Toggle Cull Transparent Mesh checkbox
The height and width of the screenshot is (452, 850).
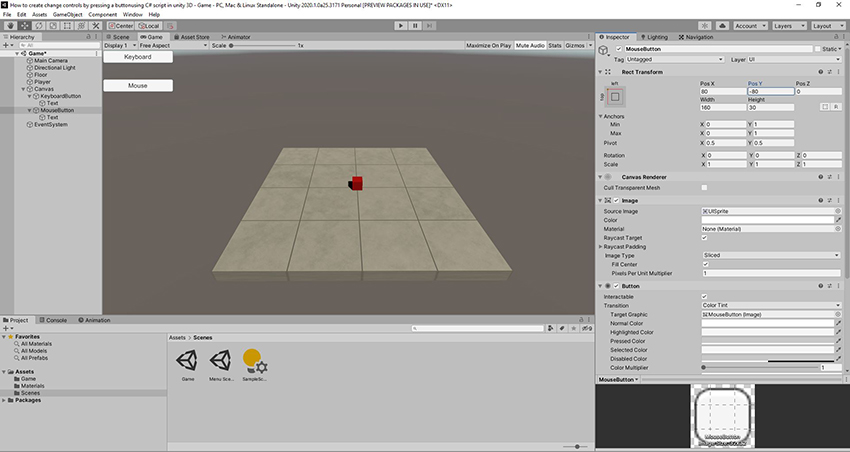[x=704, y=188]
